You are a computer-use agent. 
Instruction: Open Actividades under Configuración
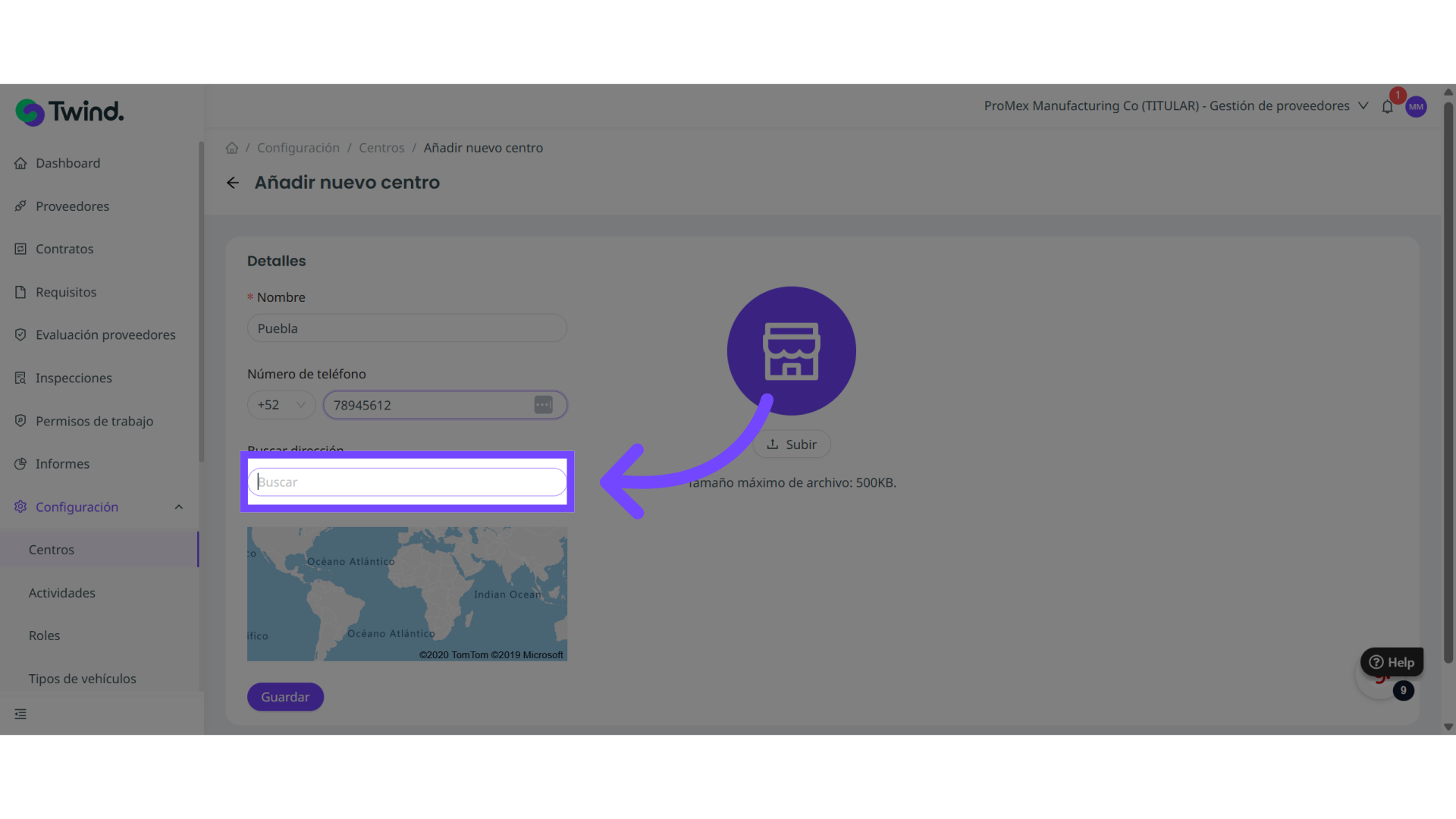[62, 593]
